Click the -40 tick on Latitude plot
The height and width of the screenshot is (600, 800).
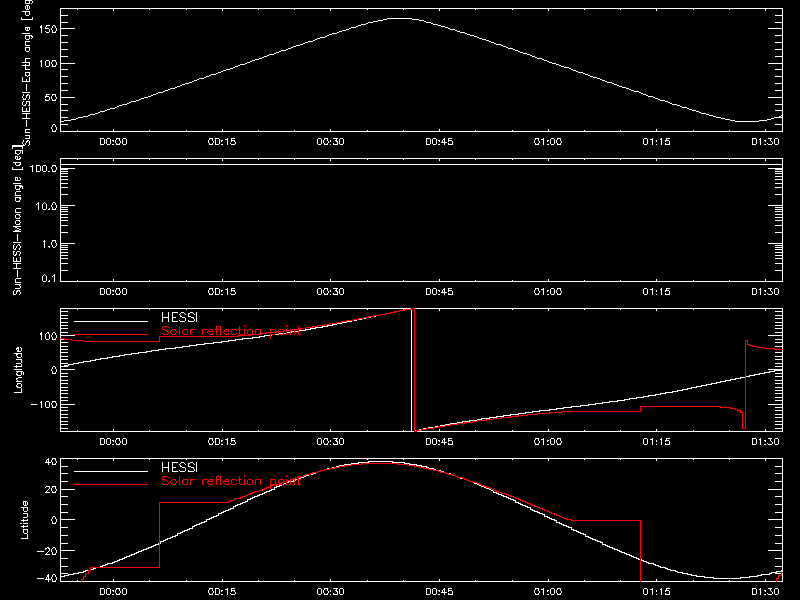click(x=47, y=579)
